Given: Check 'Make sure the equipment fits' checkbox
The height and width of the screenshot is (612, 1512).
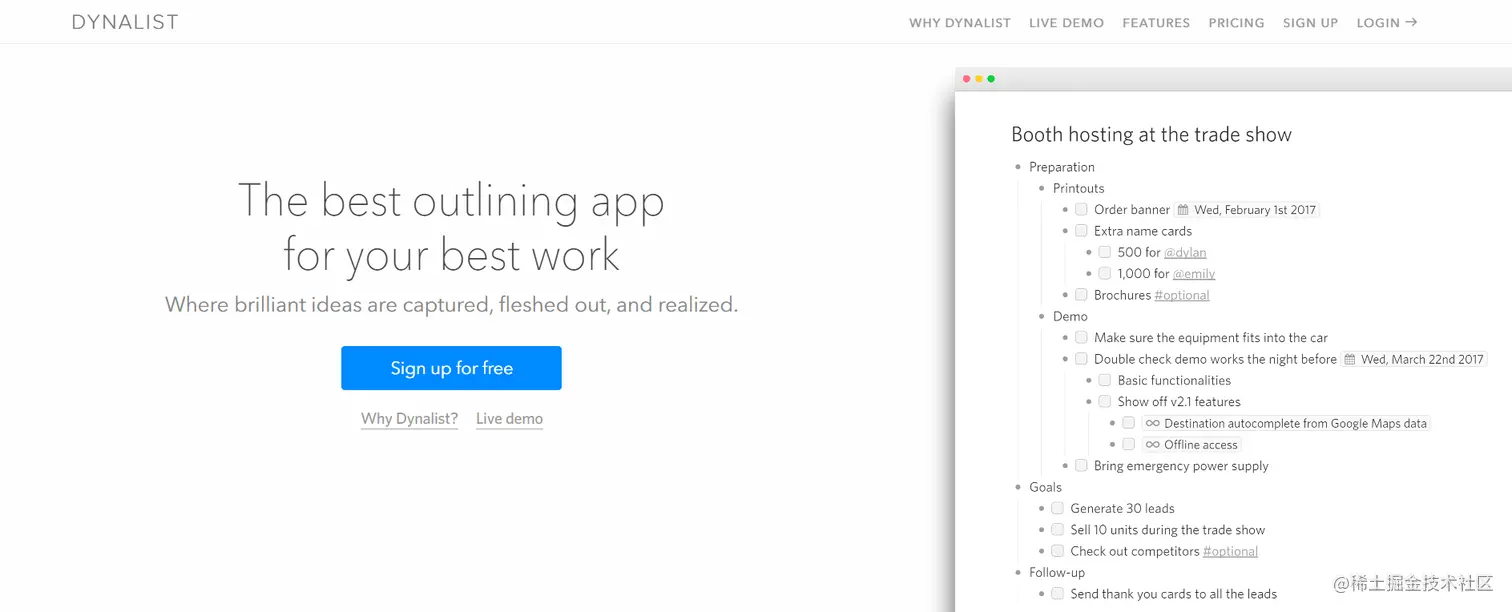Looking at the screenshot, I should [x=1081, y=337].
